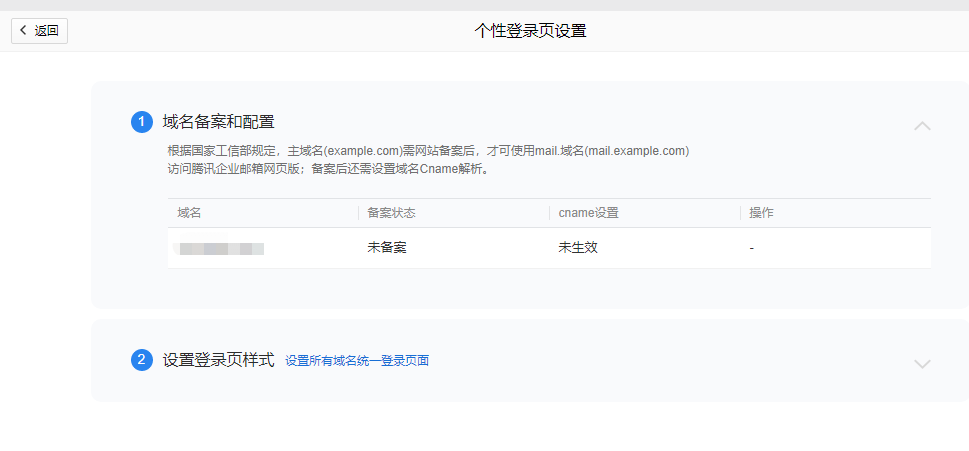This screenshot has width=969, height=451.
Task: Select the 域名 column header
Action: (190, 213)
